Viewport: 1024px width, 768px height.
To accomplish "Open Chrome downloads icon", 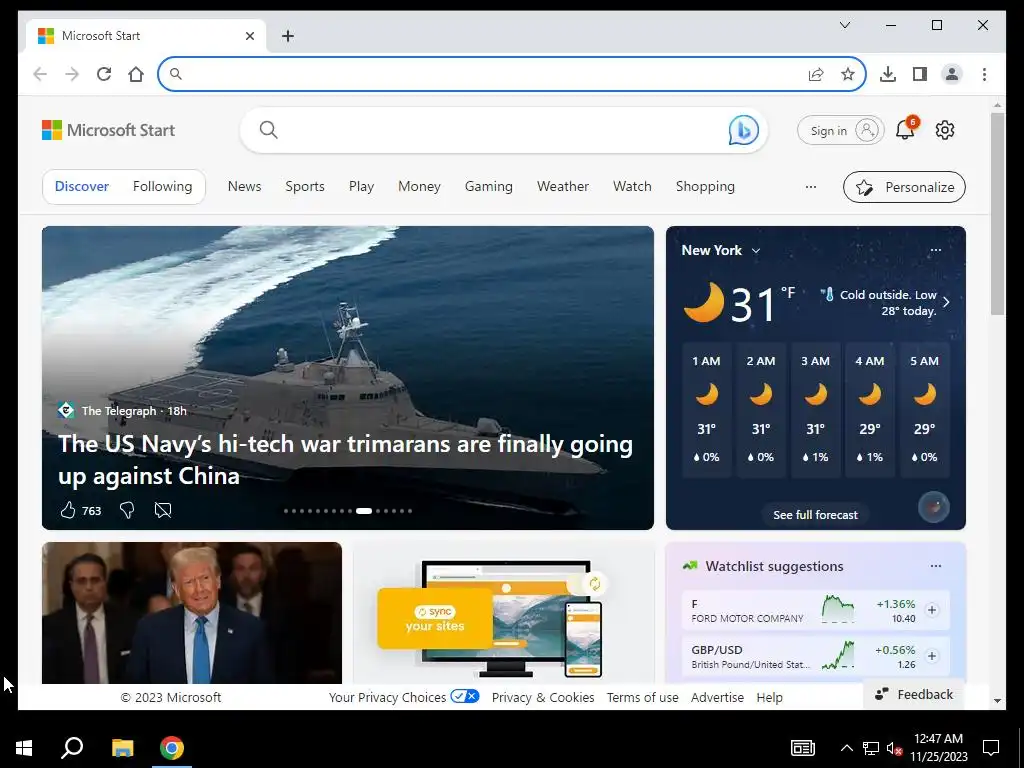I will 888,74.
